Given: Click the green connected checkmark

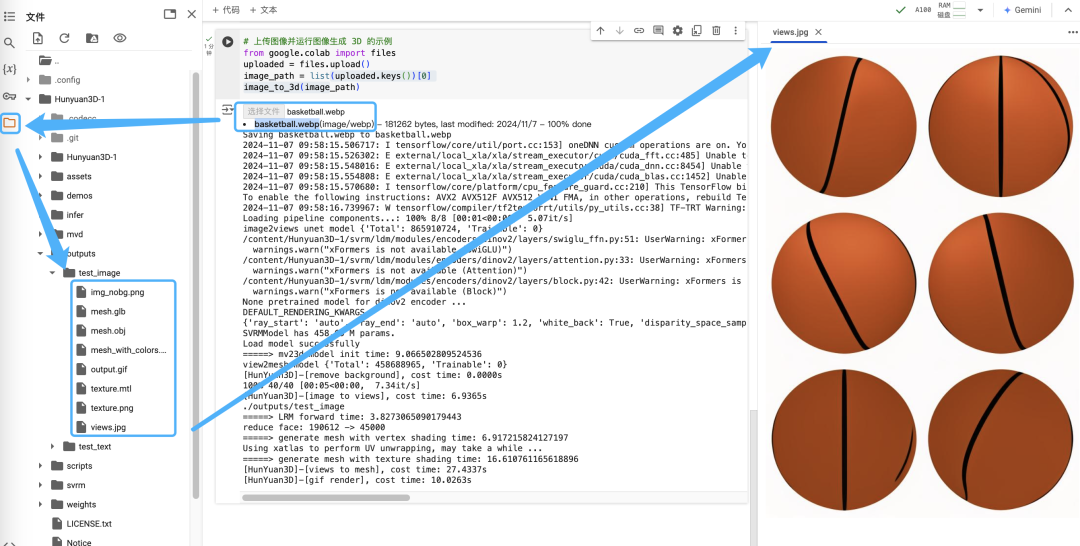Looking at the screenshot, I should click(x=900, y=10).
